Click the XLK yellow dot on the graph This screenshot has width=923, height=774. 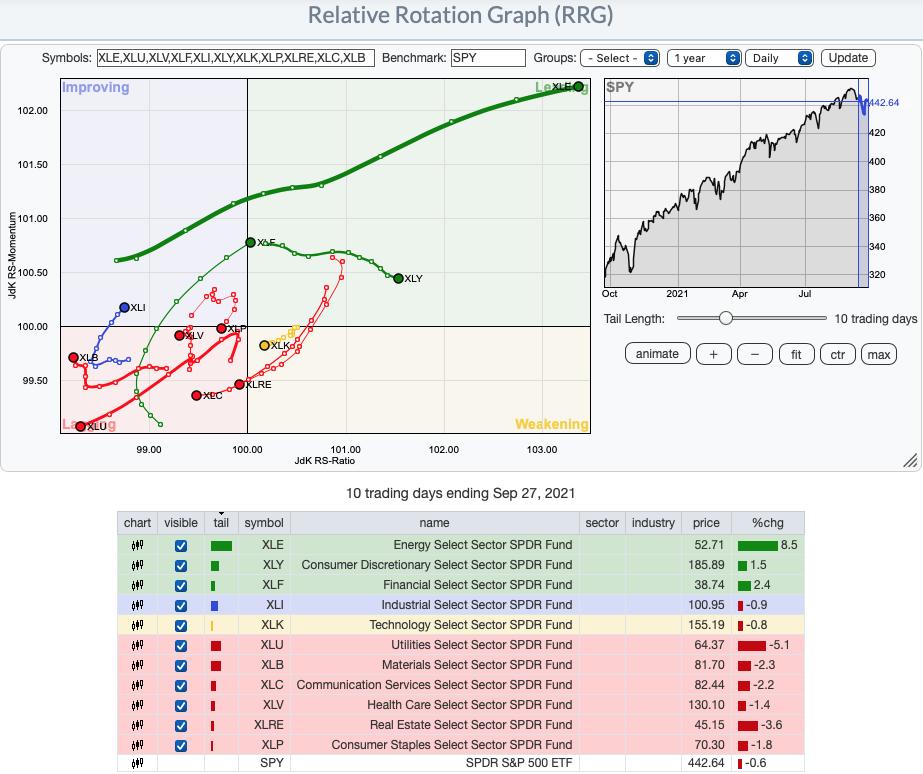pos(264,346)
